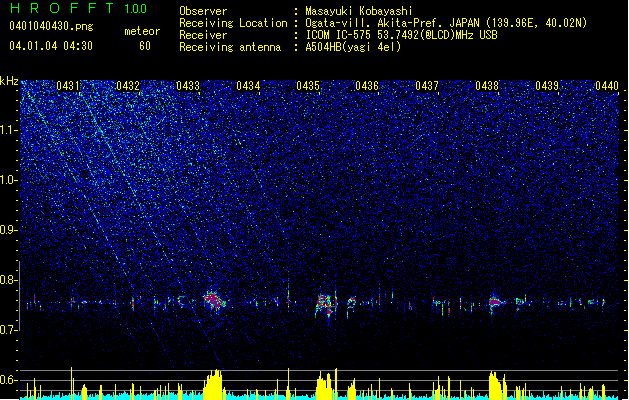Click the 0.6 kHz axis label
This screenshot has height=400, width=629.
coord(8,380)
